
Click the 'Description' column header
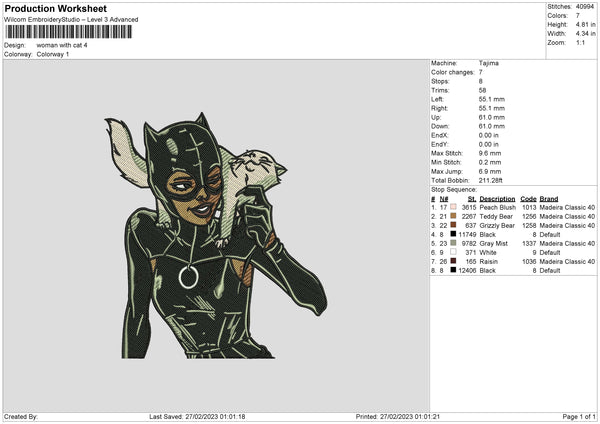click(497, 199)
